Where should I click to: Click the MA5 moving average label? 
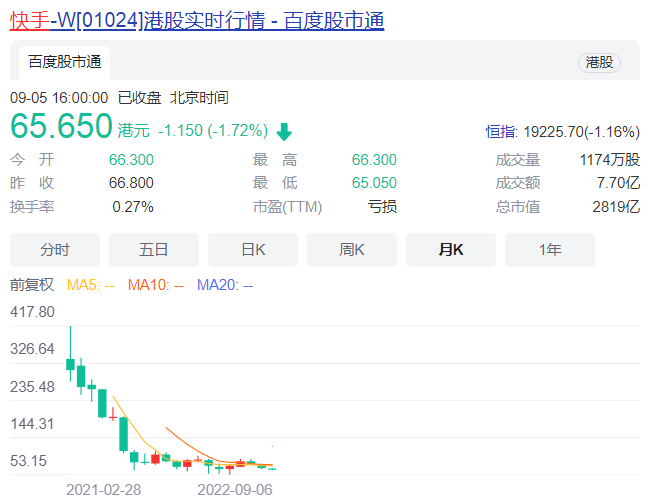[x=91, y=285]
